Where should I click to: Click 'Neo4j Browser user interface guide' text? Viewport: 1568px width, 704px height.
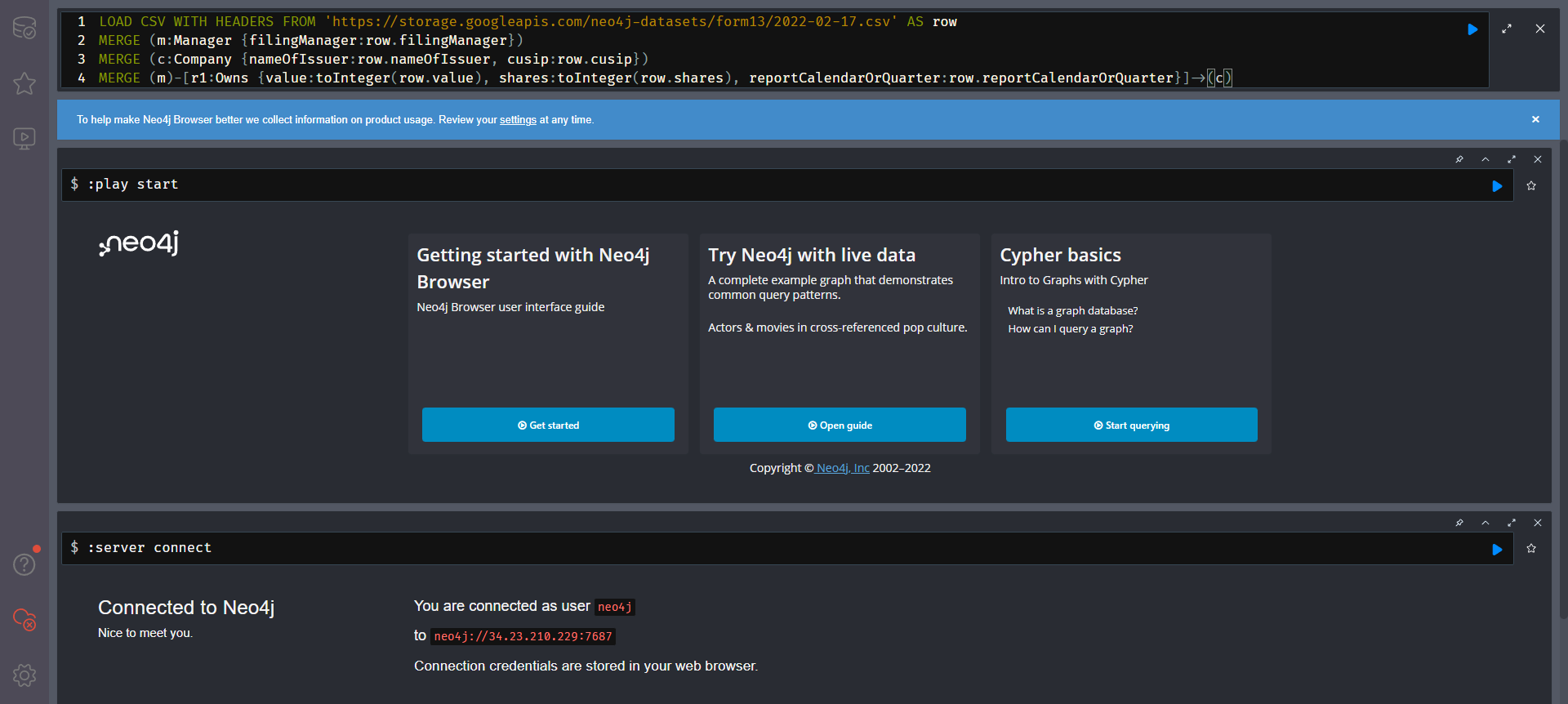coord(510,307)
